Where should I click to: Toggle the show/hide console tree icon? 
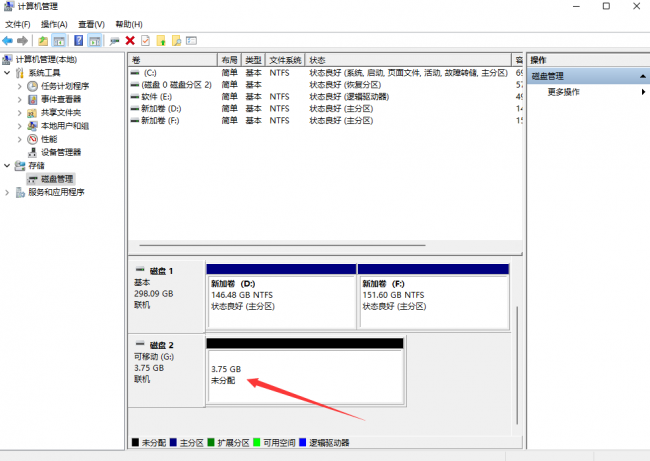(x=59, y=41)
